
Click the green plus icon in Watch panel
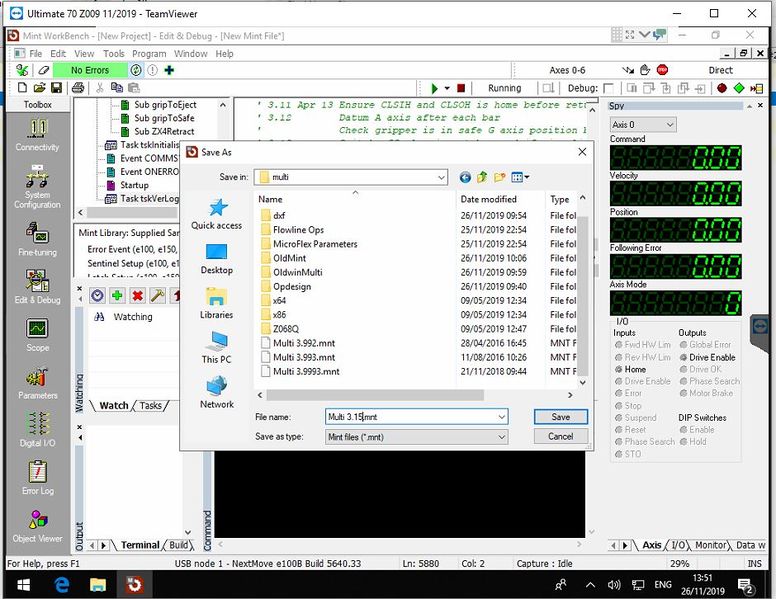[x=117, y=296]
